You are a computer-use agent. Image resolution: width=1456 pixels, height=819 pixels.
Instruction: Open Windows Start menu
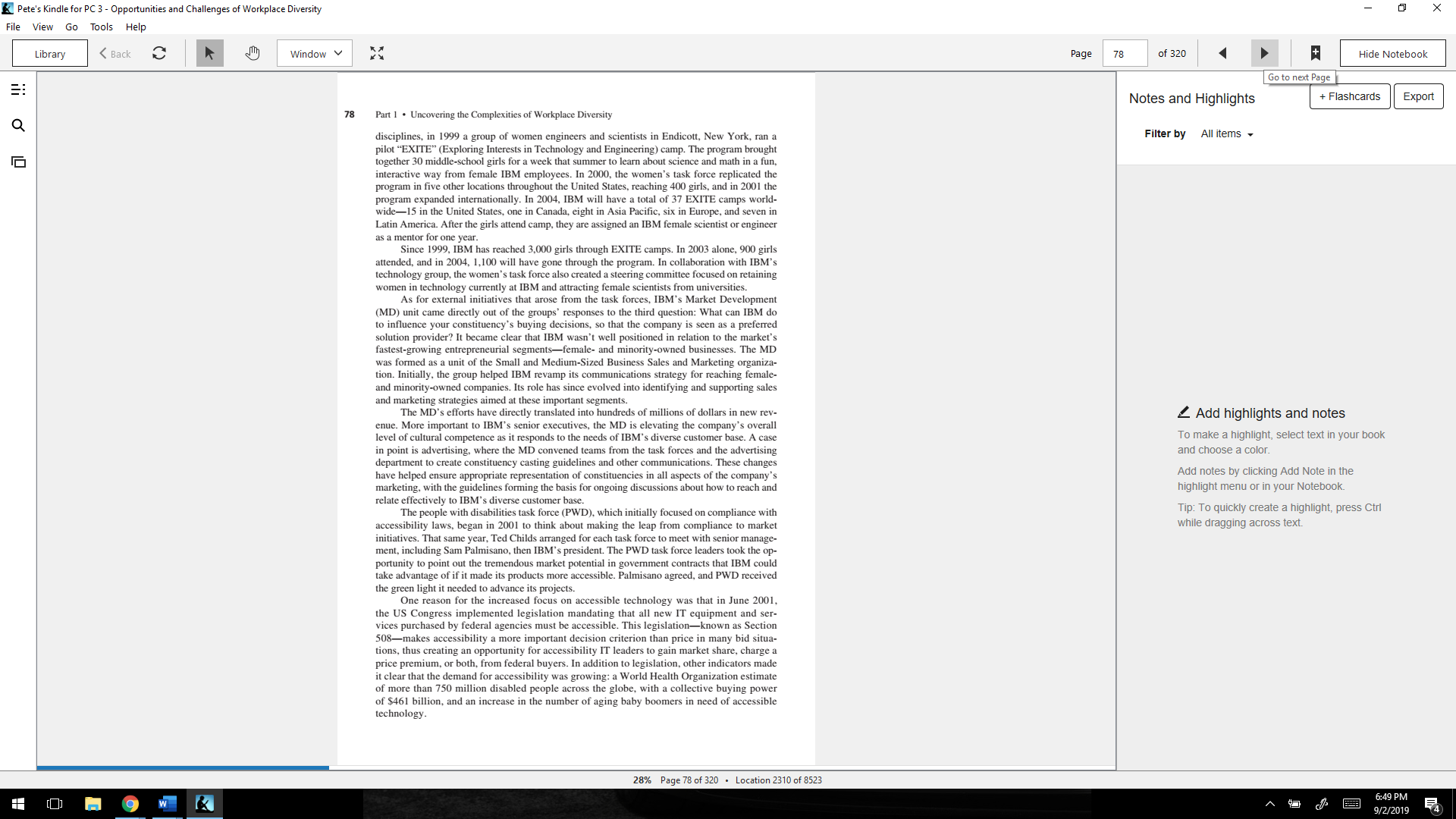18,804
